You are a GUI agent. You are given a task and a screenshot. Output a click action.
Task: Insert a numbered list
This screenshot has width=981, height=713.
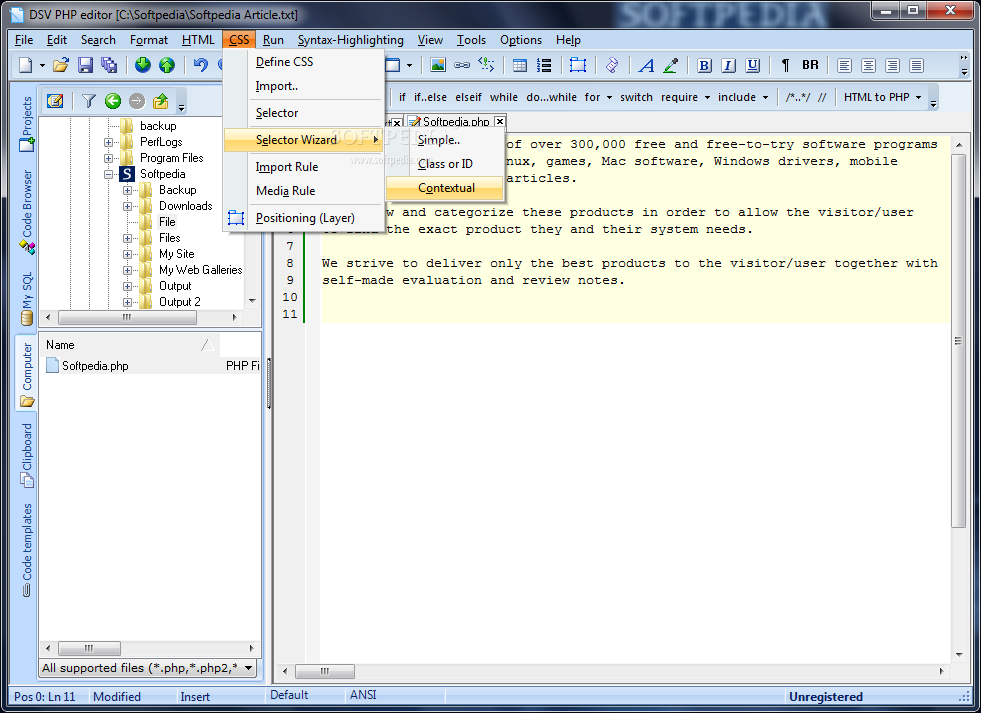[544, 65]
